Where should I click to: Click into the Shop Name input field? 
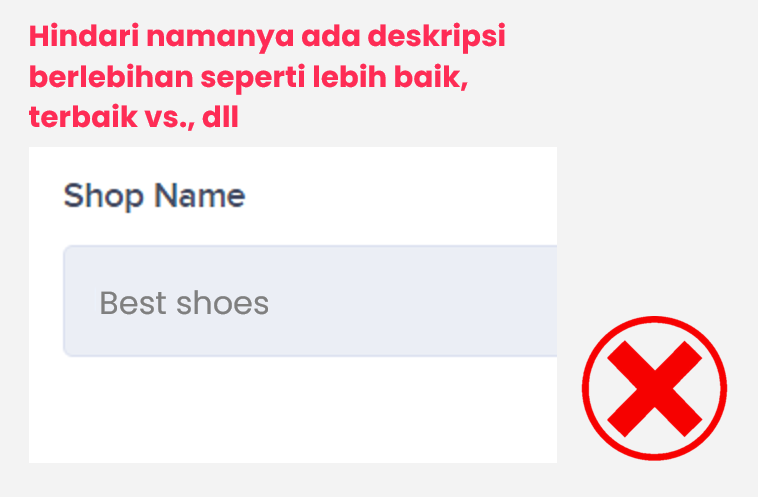(x=310, y=301)
